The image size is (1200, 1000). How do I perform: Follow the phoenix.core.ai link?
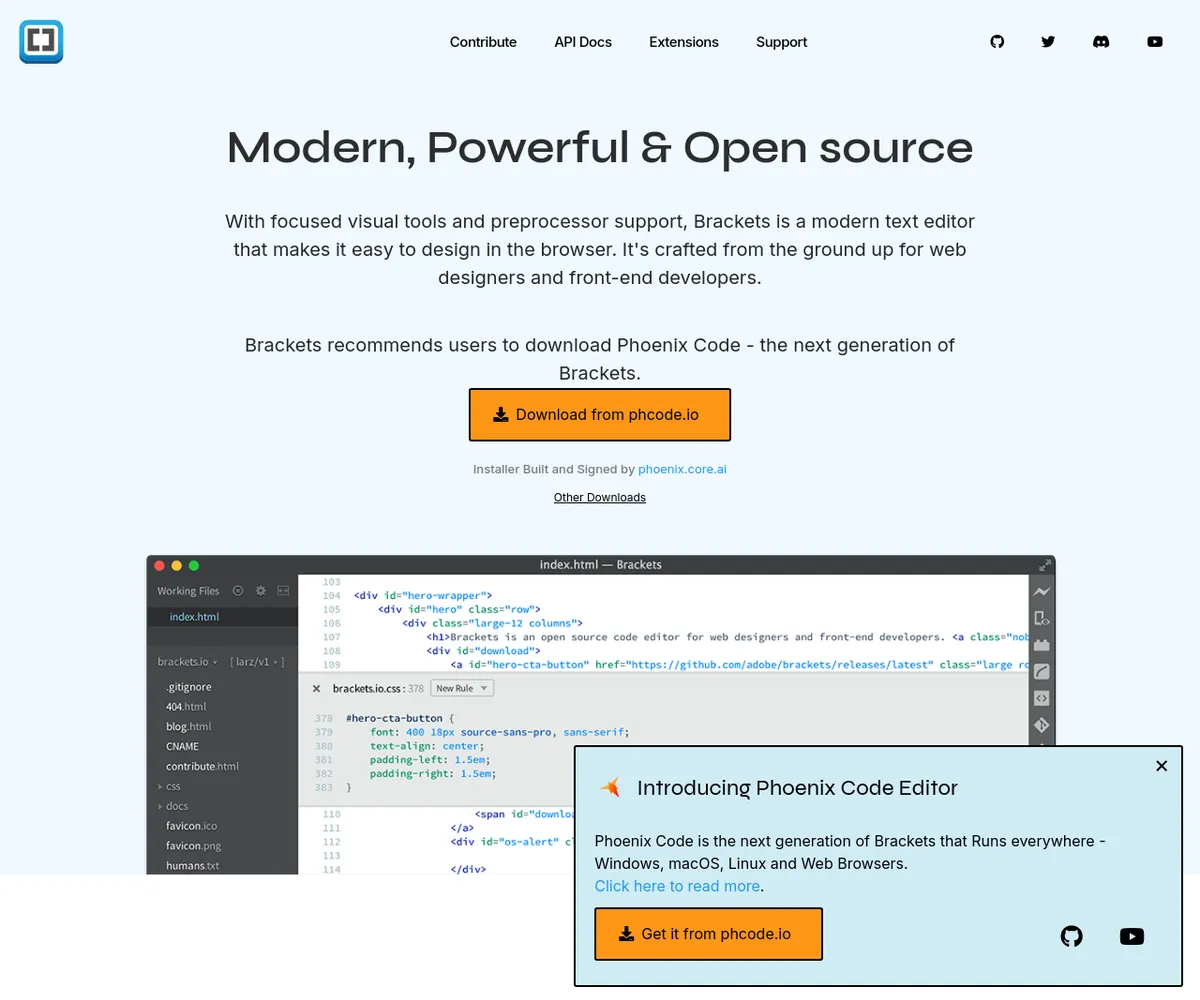click(682, 469)
